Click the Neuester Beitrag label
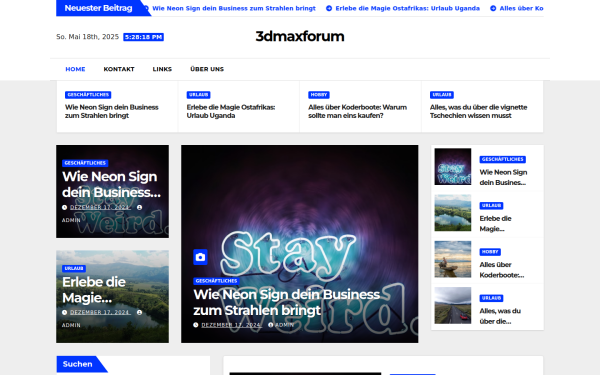Screen dimensions: 600x375 pos(98,8)
